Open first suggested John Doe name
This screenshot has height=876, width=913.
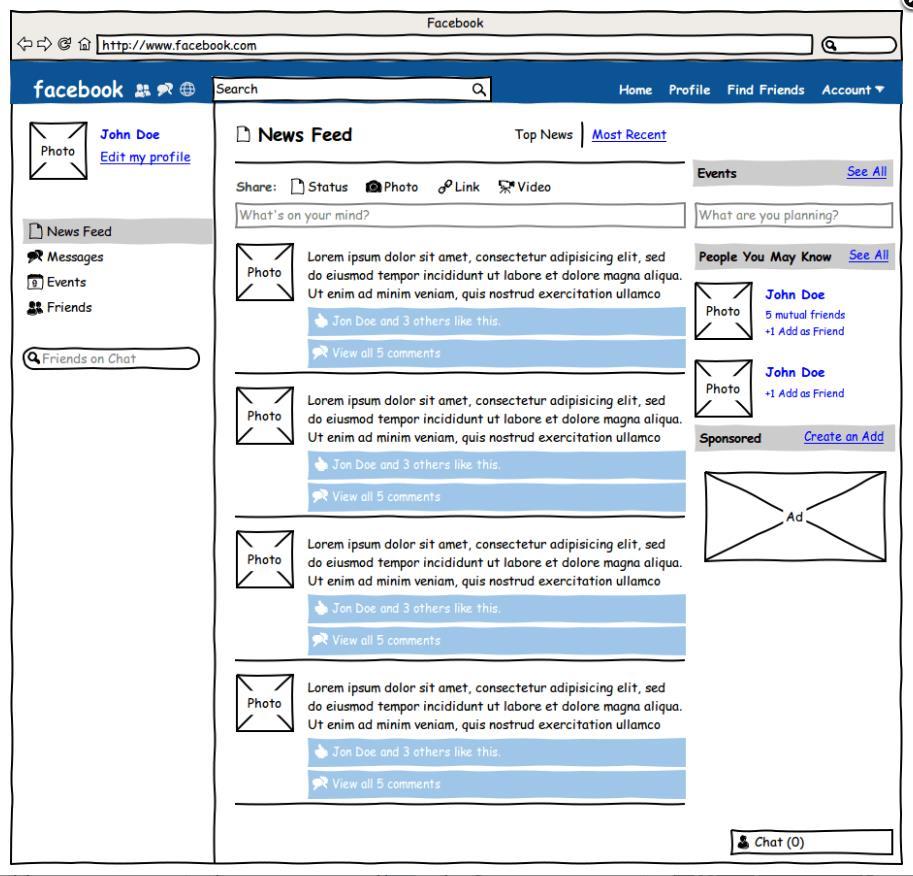795,295
